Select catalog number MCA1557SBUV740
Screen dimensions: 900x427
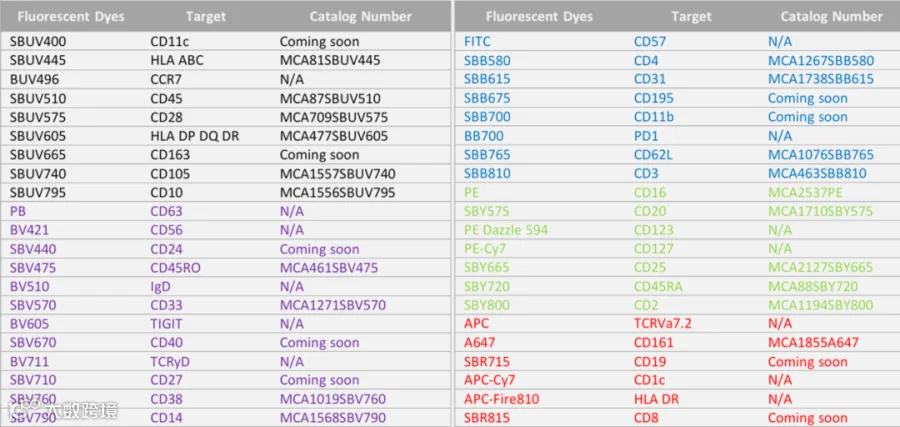coord(338,174)
